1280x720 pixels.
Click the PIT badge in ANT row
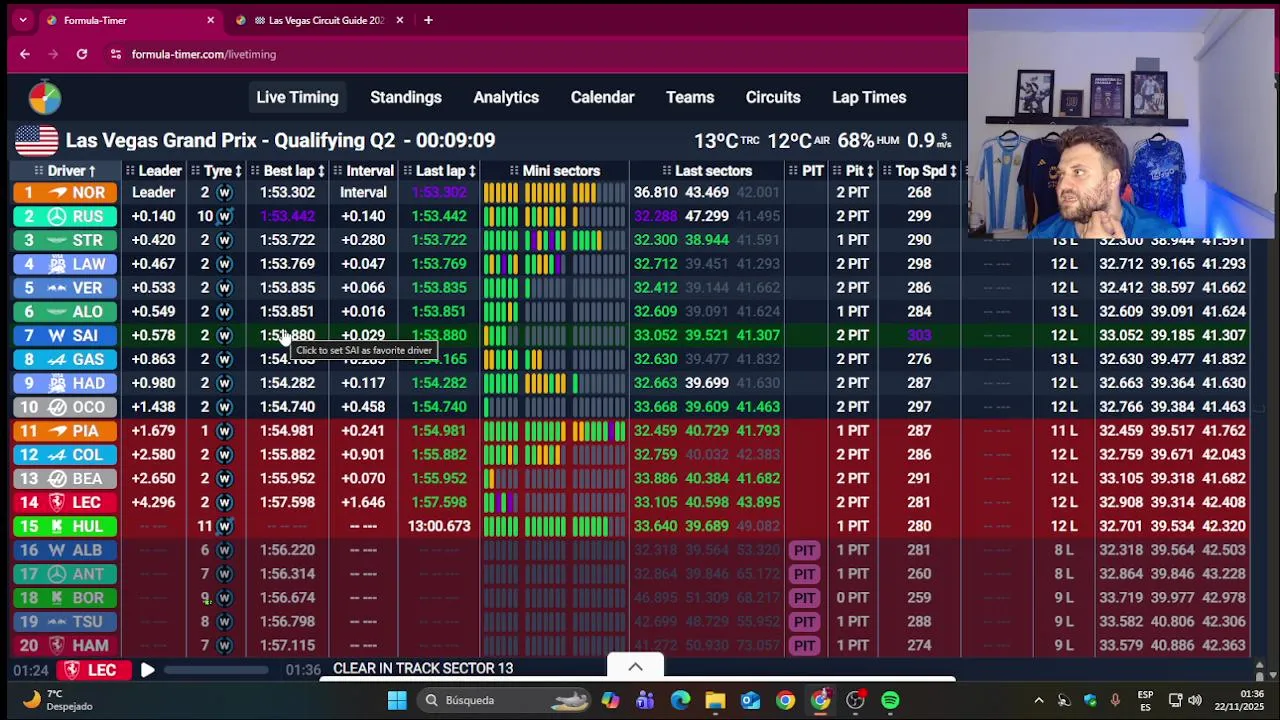tap(804, 574)
